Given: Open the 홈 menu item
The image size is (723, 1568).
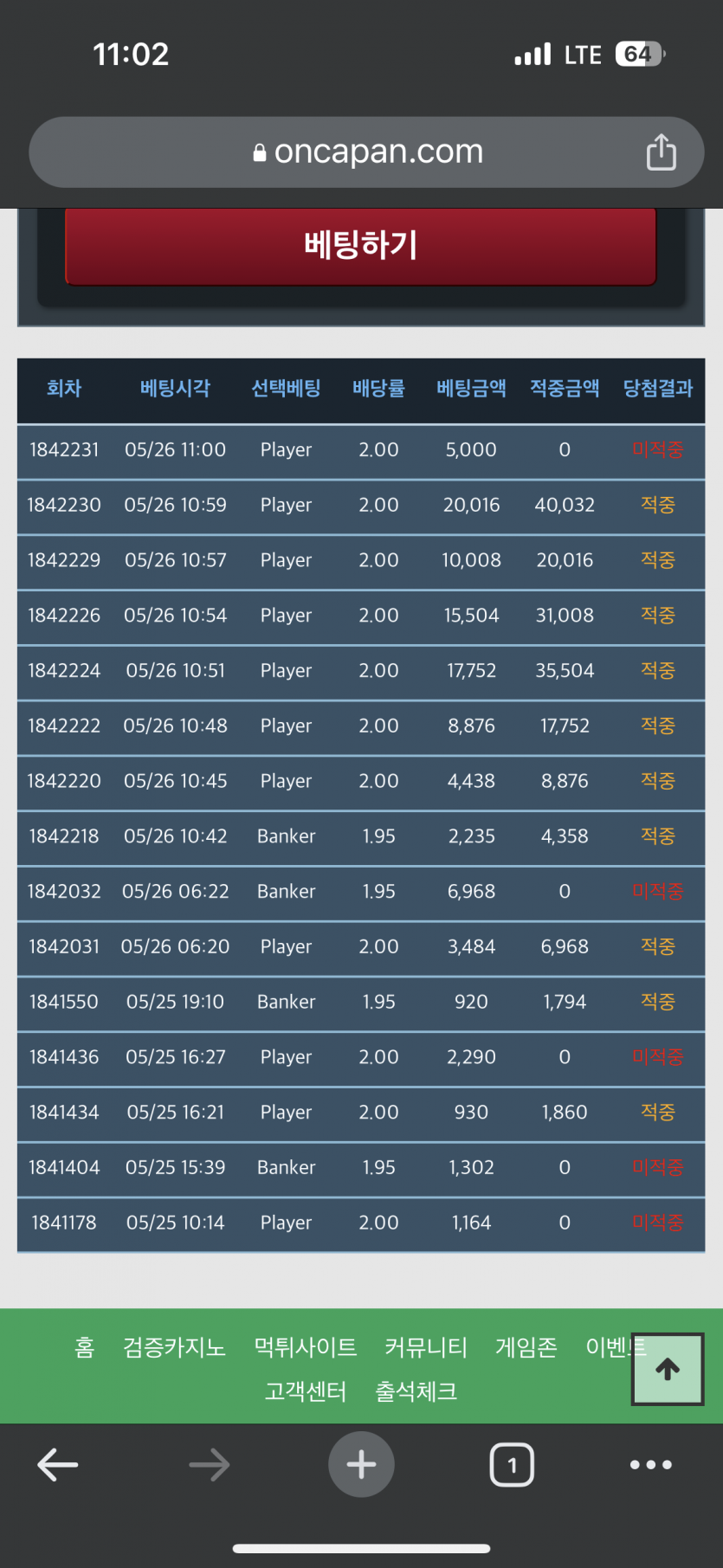Looking at the screenshot, I should pos(85,1347).
